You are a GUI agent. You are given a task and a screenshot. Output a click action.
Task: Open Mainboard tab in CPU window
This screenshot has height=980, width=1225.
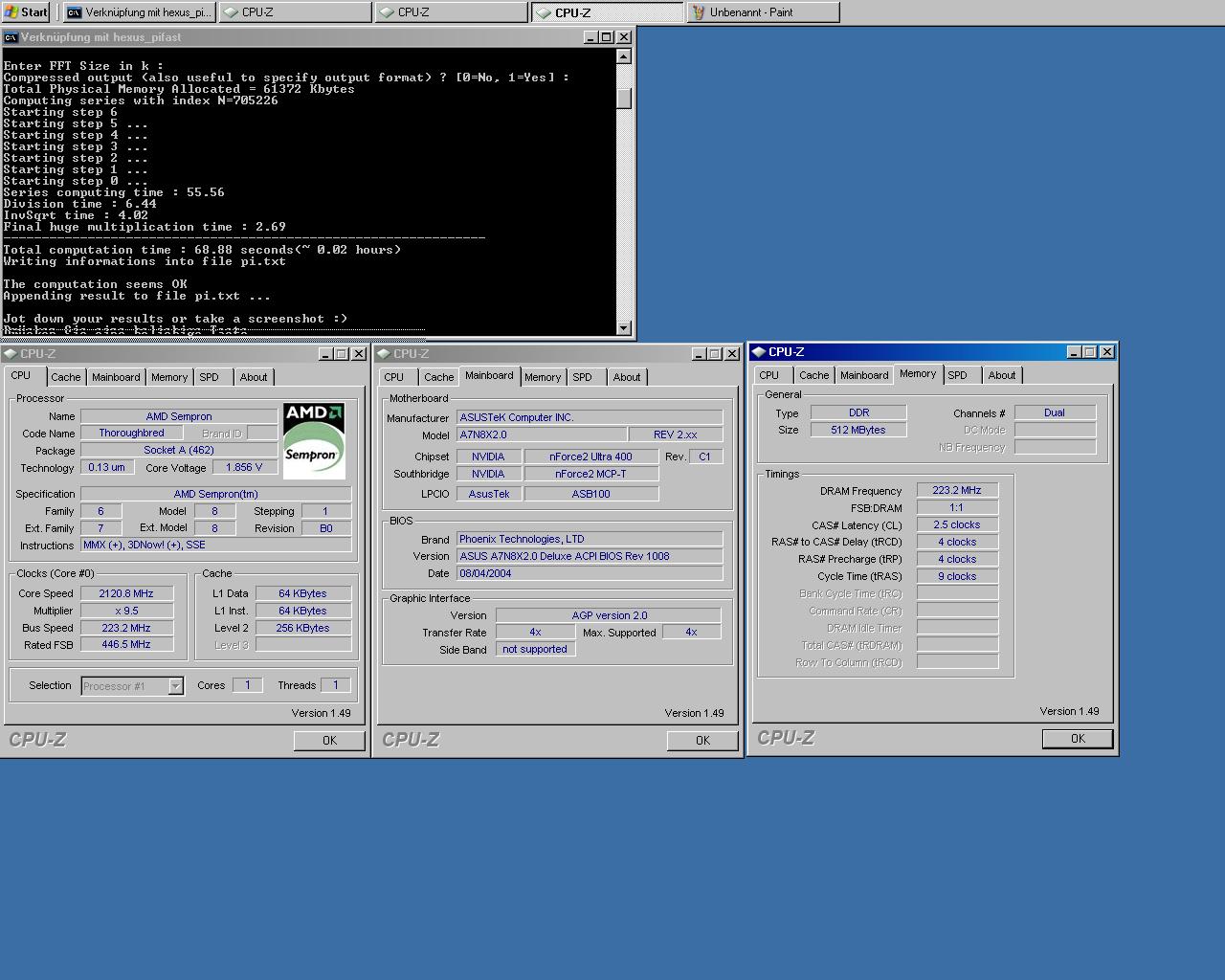click(116, 377)
